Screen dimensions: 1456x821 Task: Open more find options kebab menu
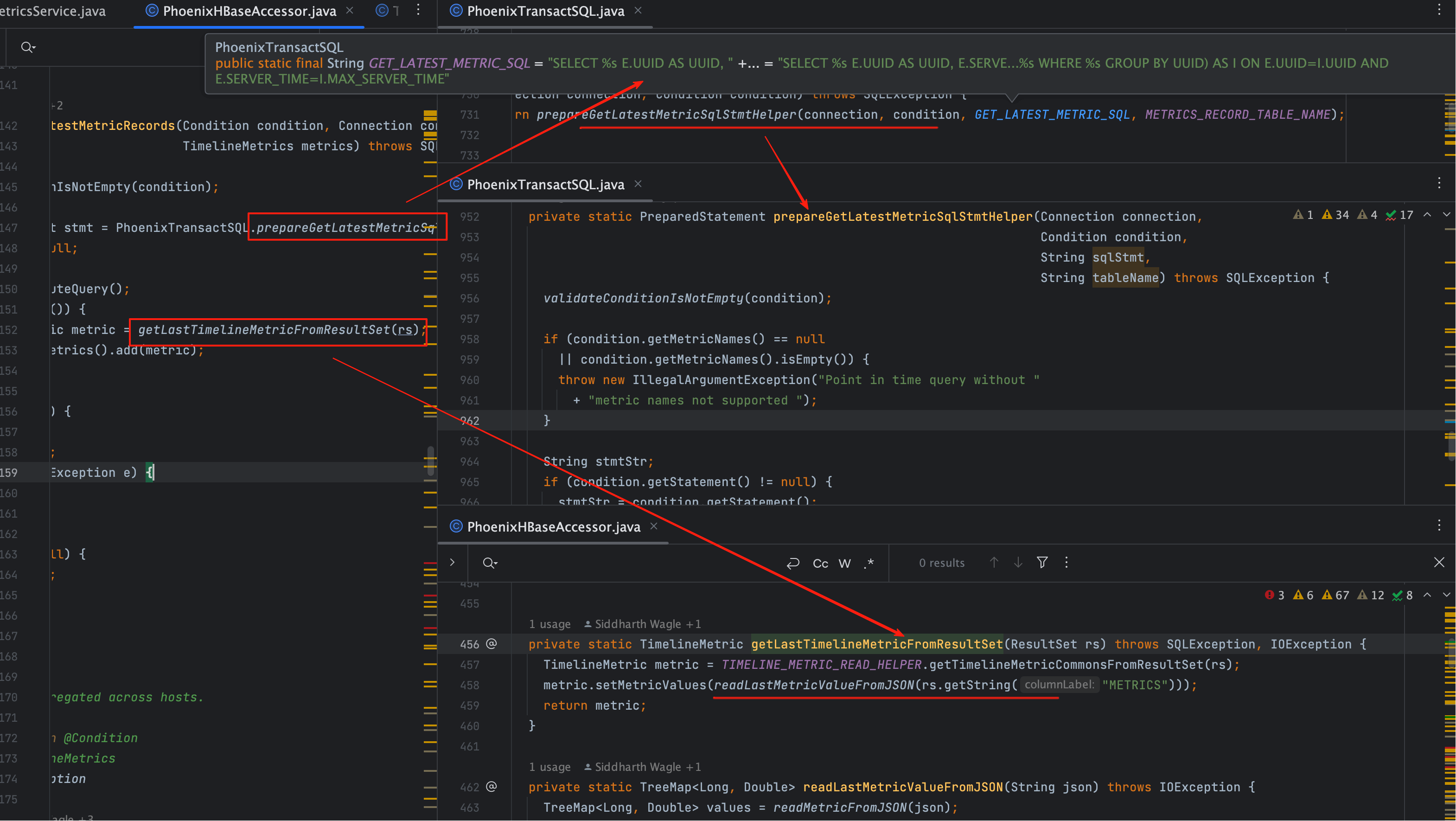tap(1066, 563)
